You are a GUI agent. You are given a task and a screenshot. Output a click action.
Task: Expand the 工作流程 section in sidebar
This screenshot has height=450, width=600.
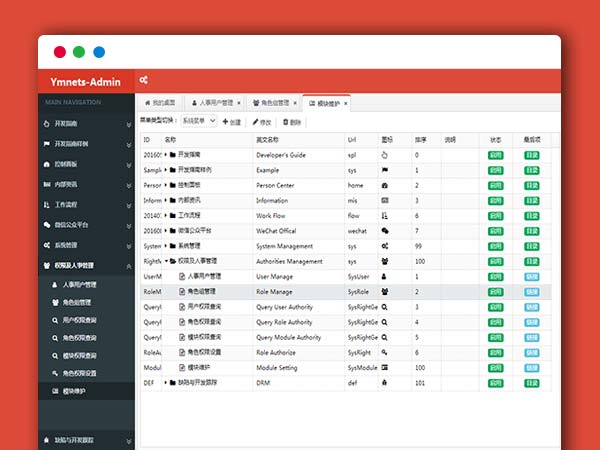[x=128, y=204]
